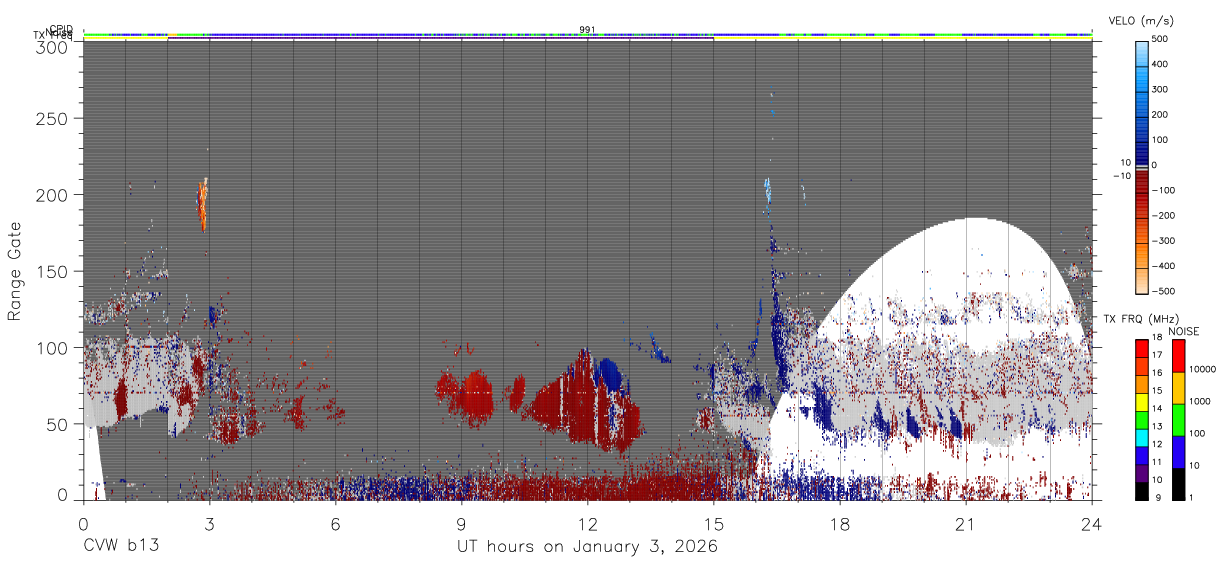Image resolution: width=1228 pixels, height=567 pixels.
Task: Click the x-axis tick label '12' hours
Action: [x=587, y=524]
